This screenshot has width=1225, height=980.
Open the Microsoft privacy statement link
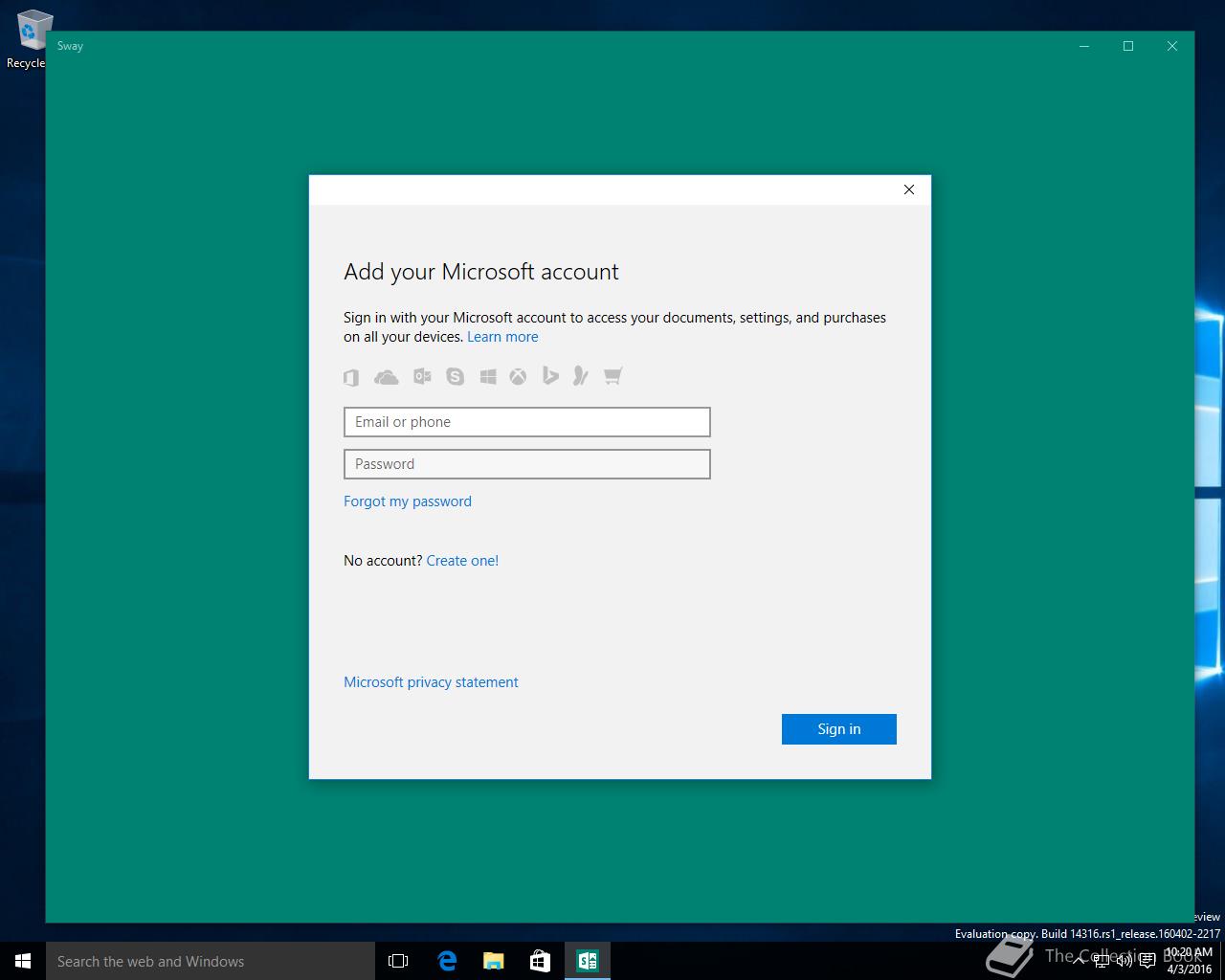click(431, 682)
